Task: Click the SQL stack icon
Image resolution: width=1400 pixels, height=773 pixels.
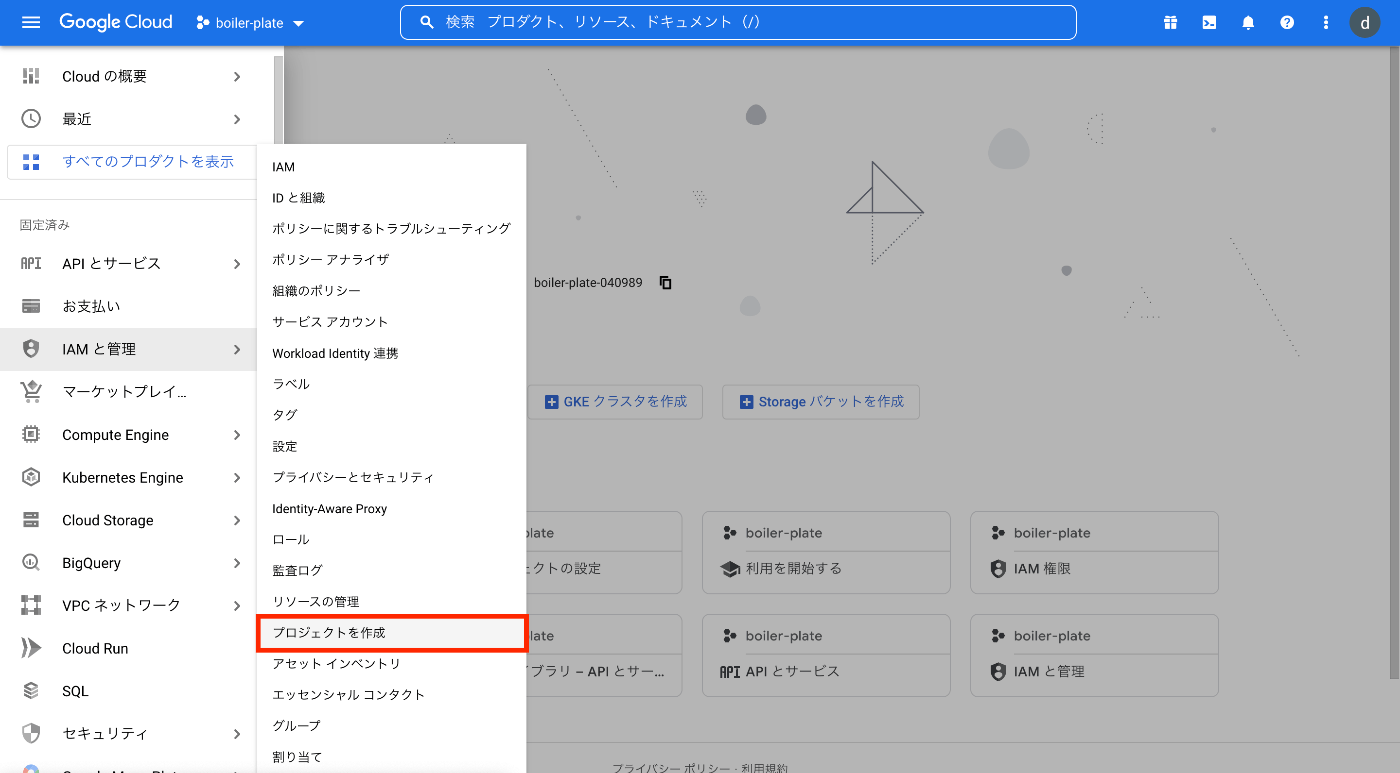Action: [x=31, y=691]
